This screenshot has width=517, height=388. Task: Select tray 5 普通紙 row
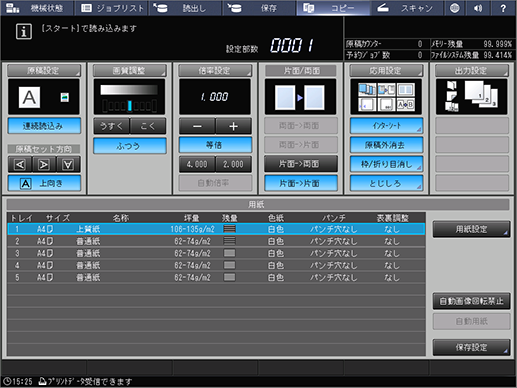click(216, 277)
